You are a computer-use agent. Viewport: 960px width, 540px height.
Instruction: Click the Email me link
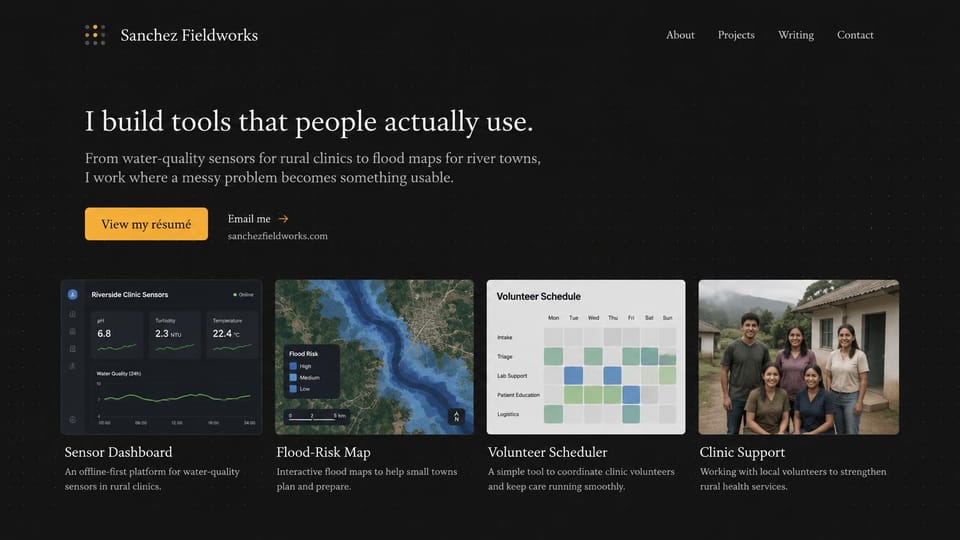point(249,219)
